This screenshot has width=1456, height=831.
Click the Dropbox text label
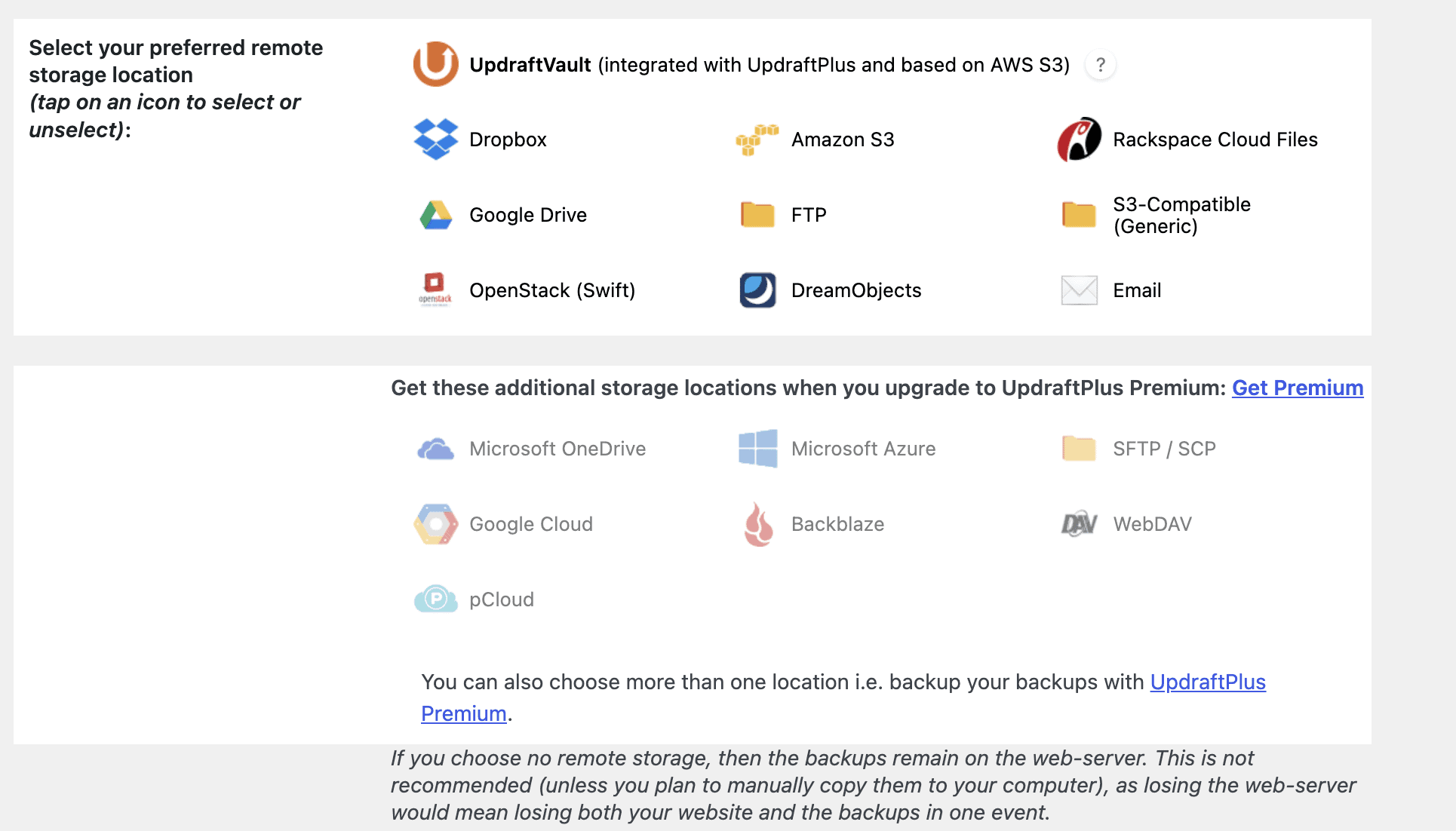pyautogui.click(x=508, y=140)
